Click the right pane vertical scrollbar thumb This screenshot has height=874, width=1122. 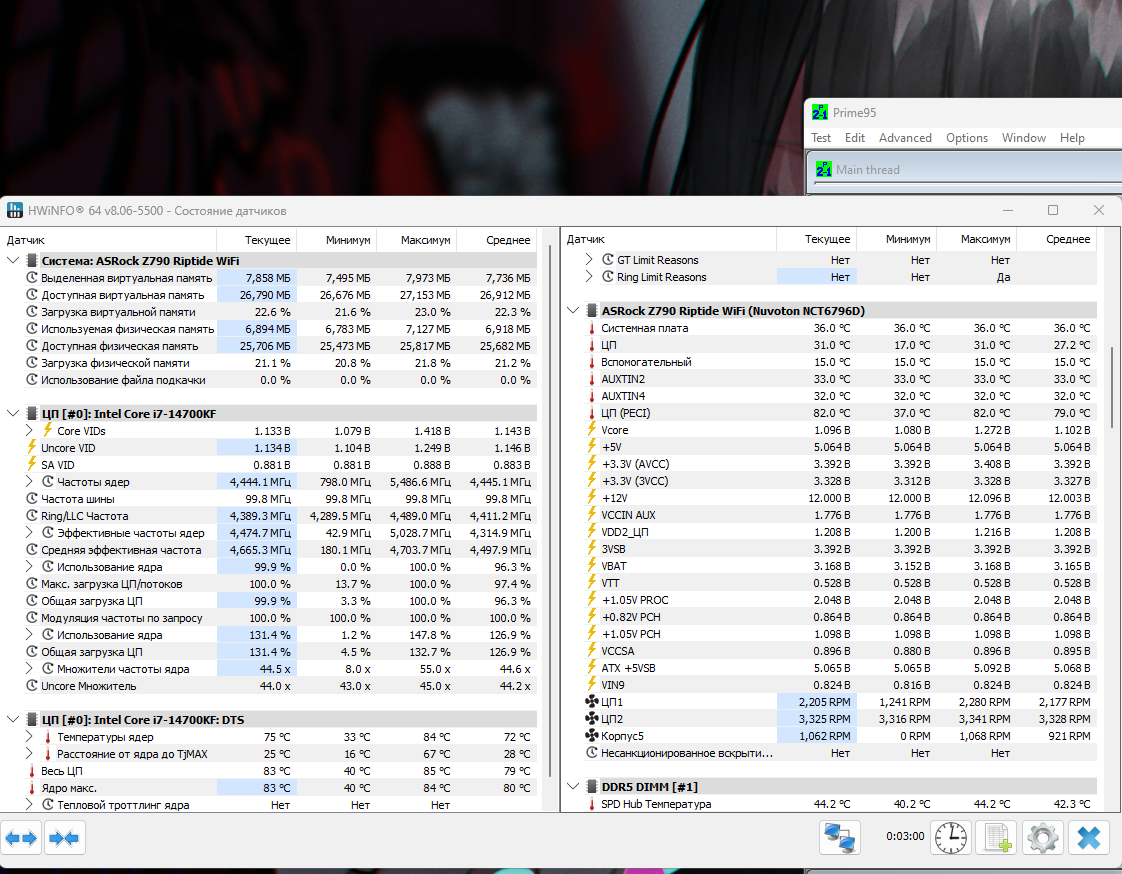pyautogui.click(x=1111, y=387)
